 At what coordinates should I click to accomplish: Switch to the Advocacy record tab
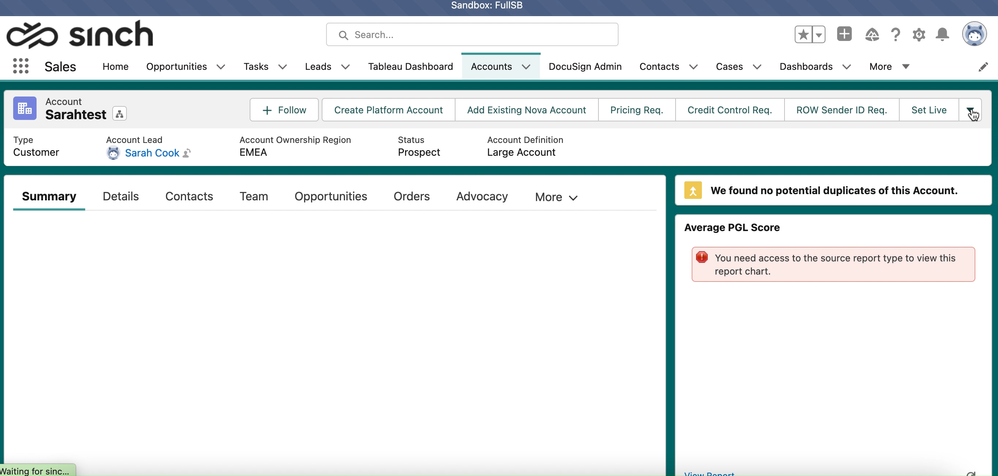click(482, 197)
